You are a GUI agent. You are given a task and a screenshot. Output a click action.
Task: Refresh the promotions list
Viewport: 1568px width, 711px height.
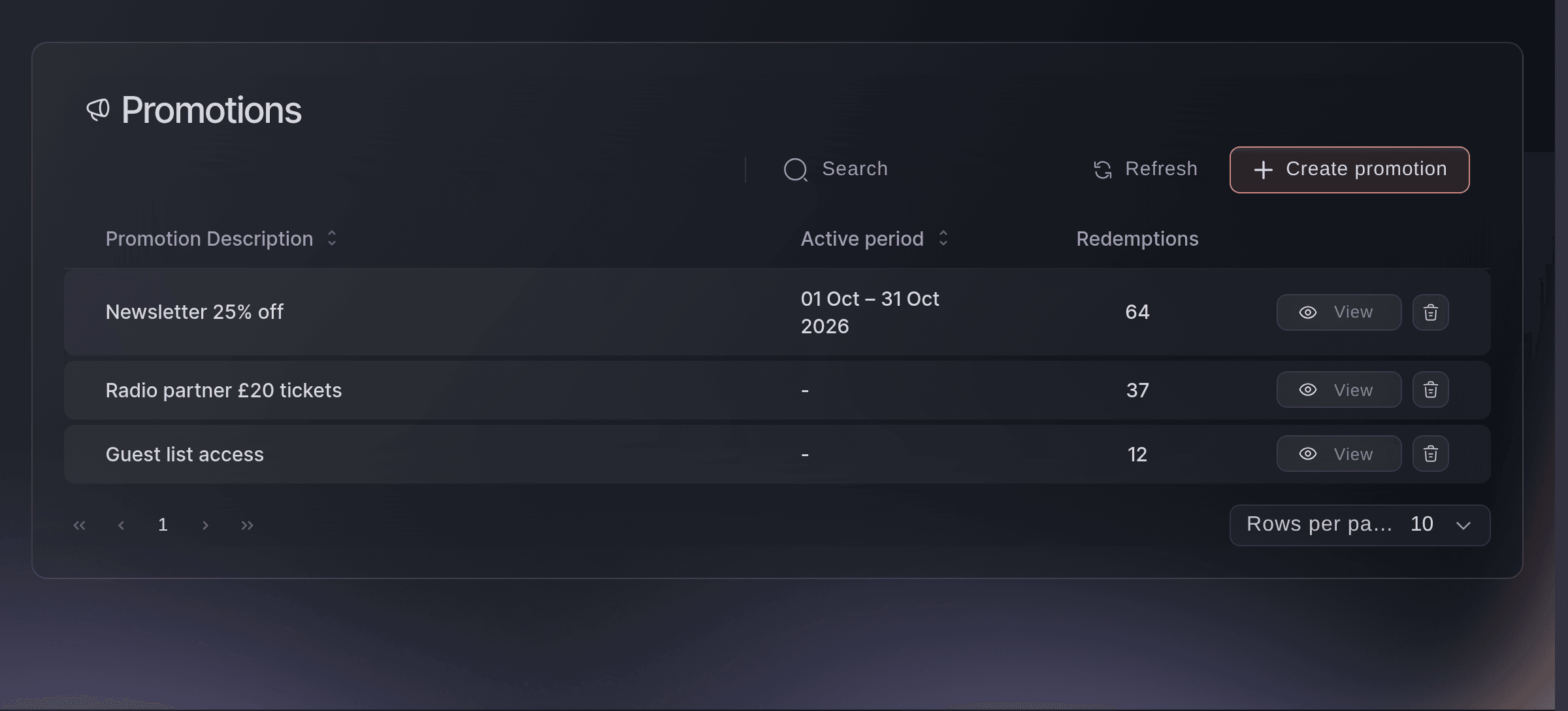click(x=1145, y=169)
